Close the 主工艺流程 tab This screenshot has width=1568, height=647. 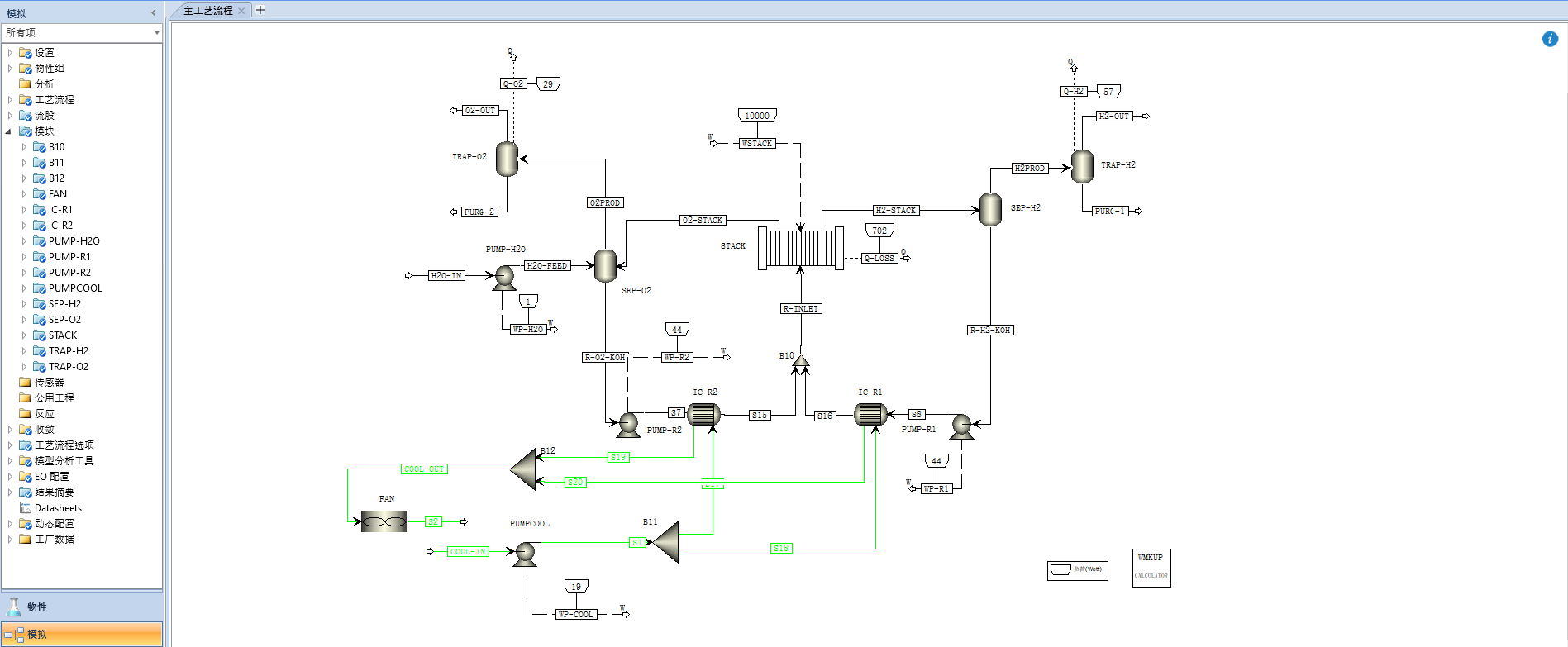[x=241, y=11]
